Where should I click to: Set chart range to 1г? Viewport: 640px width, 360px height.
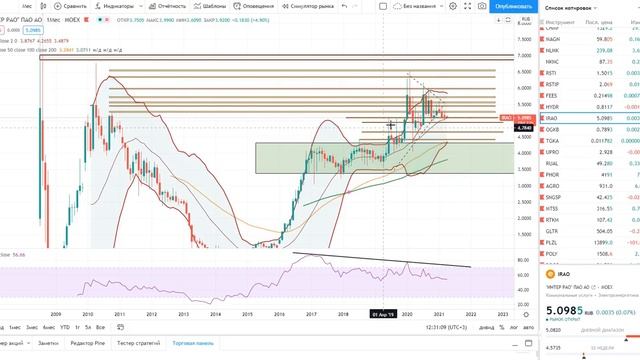point(77,327)
